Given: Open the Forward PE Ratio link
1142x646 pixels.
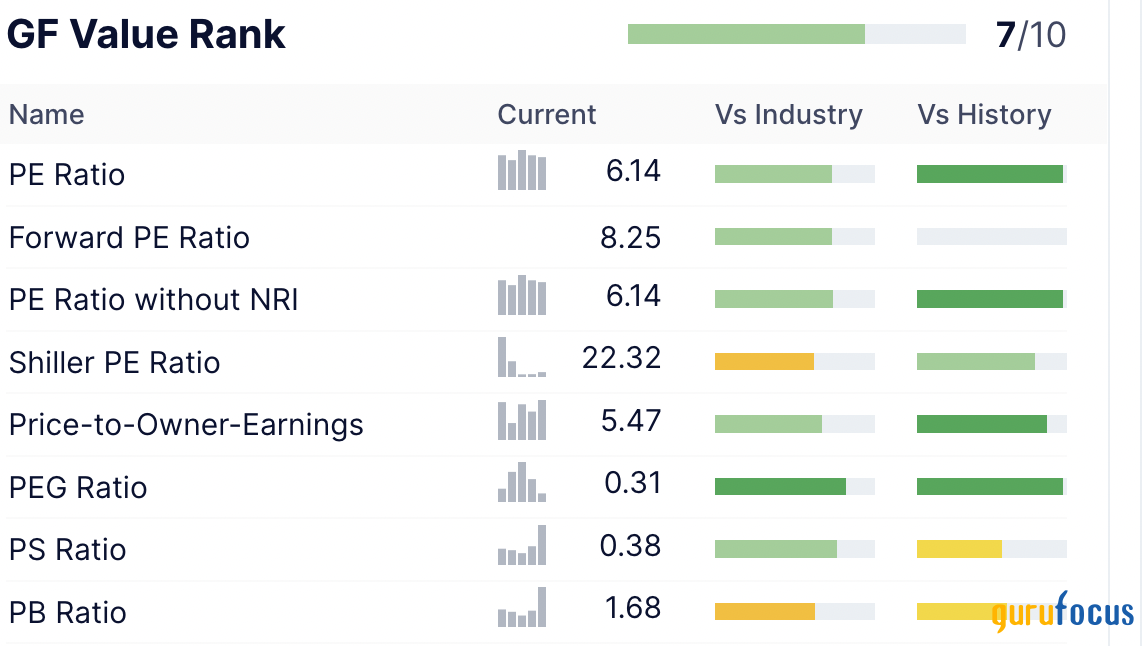Looking at the screenshot, I should pos(129,238).
